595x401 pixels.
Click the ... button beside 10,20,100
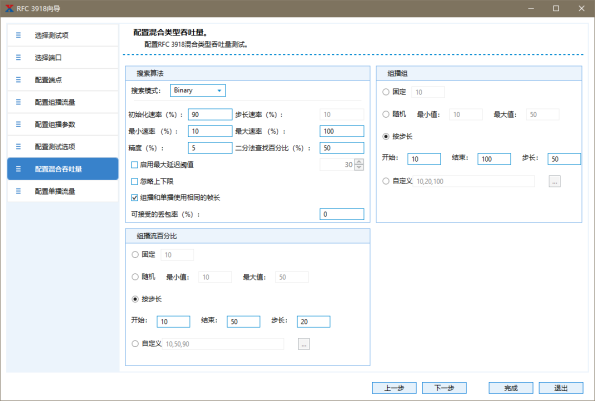coord(555,181)
